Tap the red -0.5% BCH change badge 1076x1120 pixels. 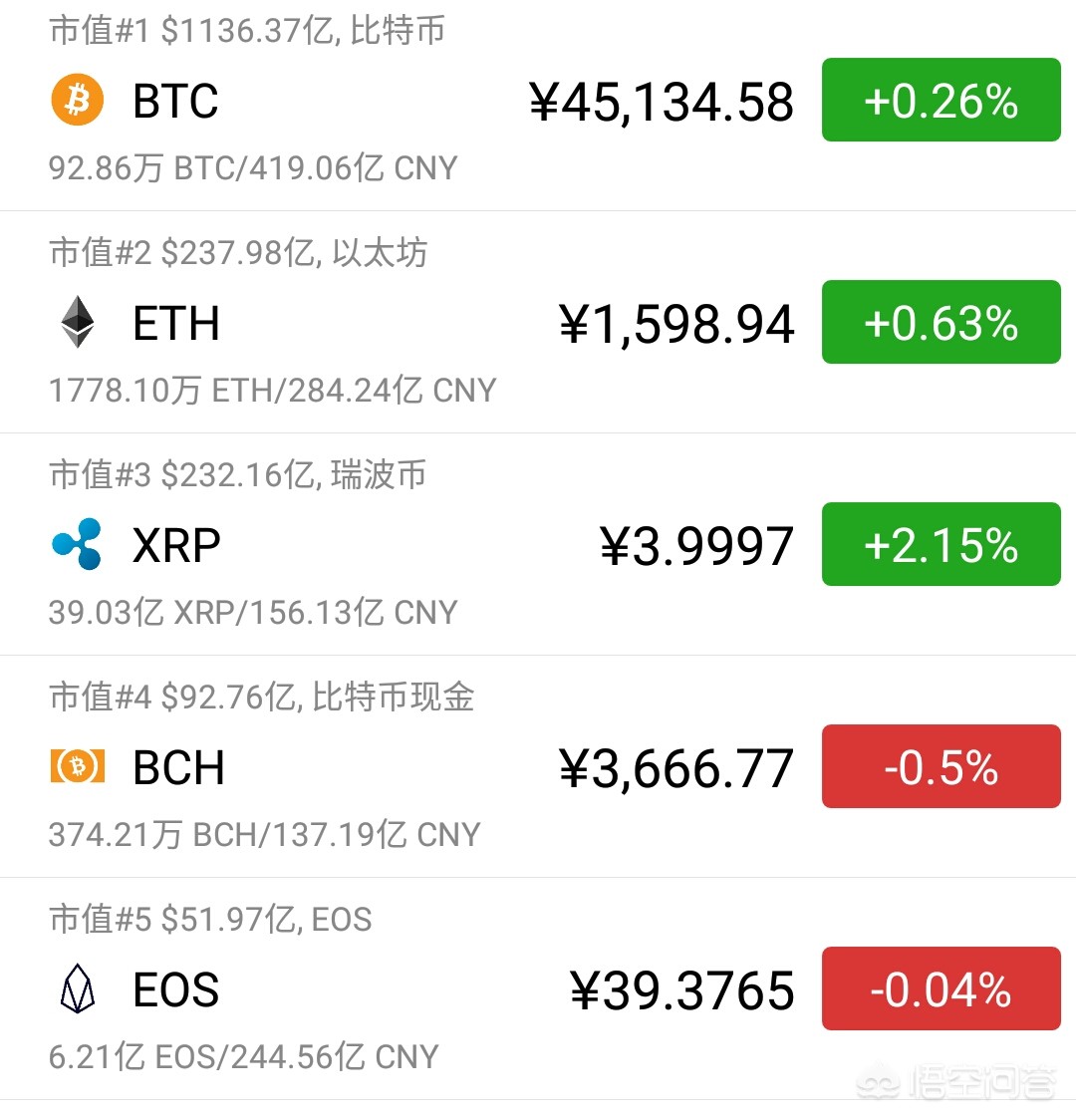tap(941, 766)
